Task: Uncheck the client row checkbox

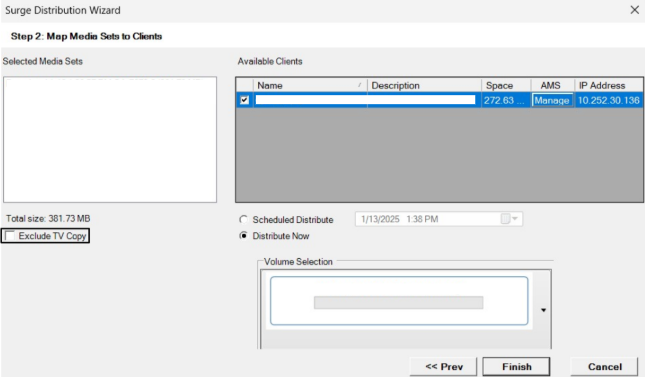Action: [244, 100]
